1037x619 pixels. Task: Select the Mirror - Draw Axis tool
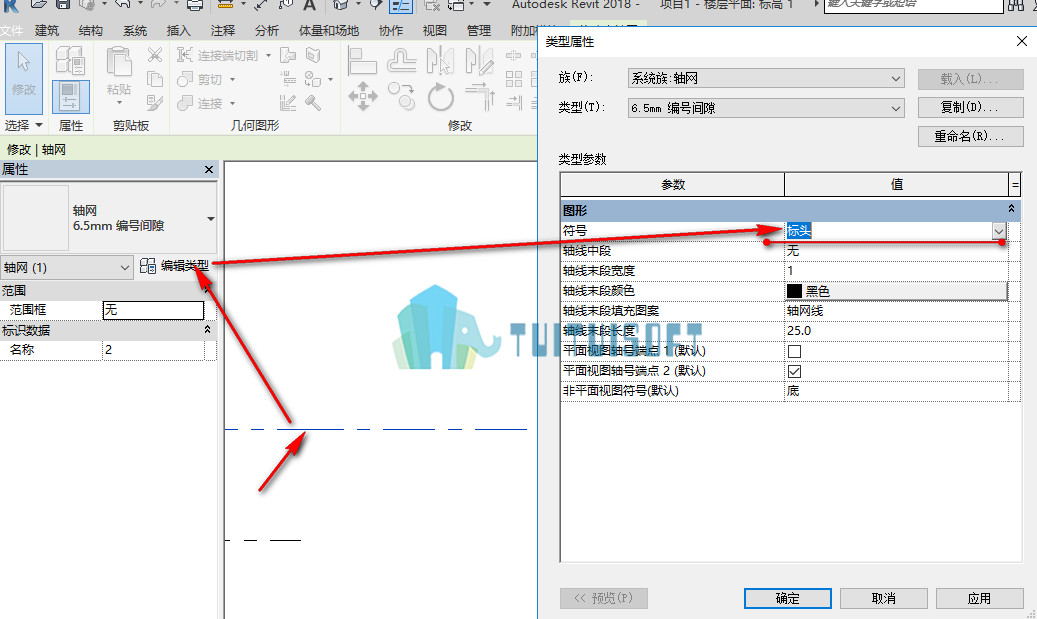[479, 61]
